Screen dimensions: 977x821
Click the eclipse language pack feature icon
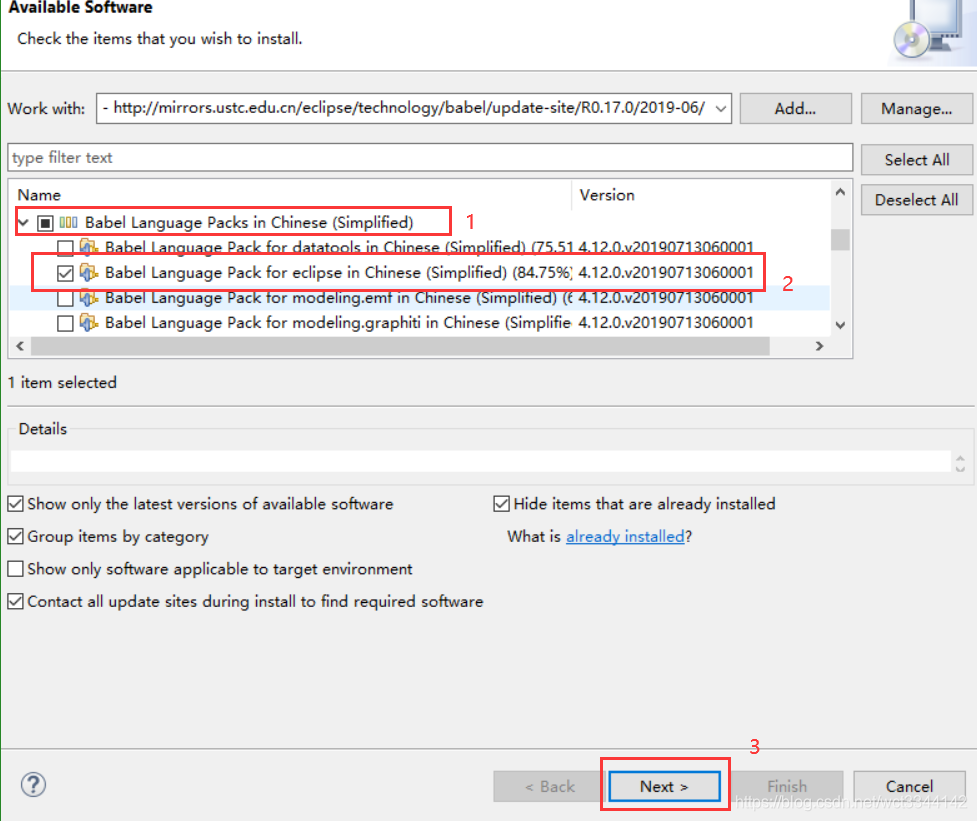(x=88, y=272)
